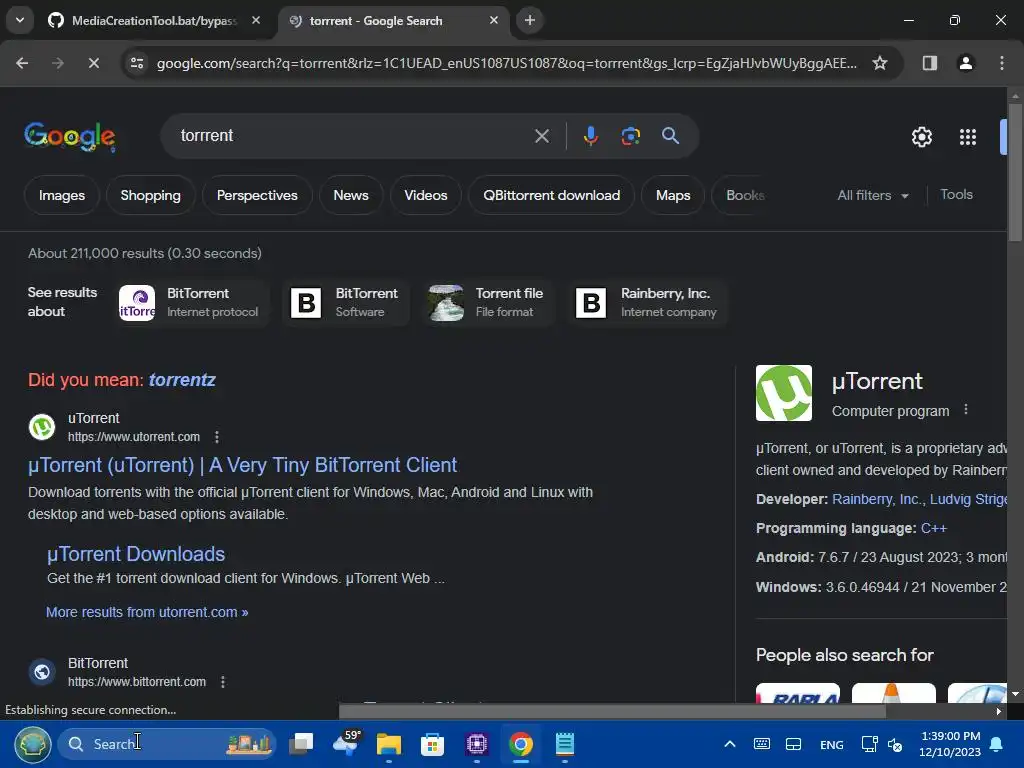Screen dimensions: 1024x768
Task: Filter results by Perspectives
Action: [x=257, y=195]
